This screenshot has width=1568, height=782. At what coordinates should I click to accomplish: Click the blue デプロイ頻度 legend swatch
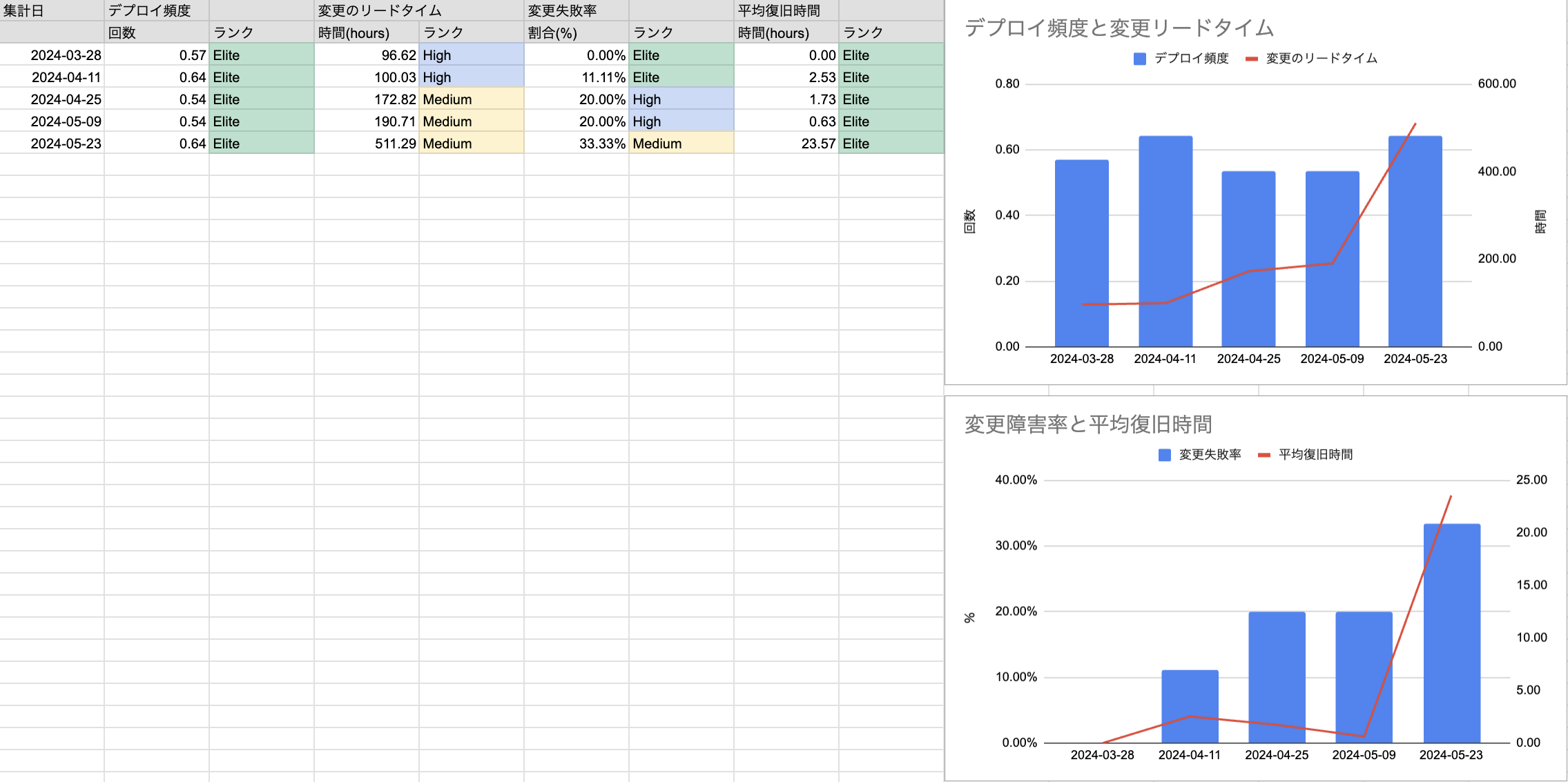pyautogui.click(x=1140, y=59)
